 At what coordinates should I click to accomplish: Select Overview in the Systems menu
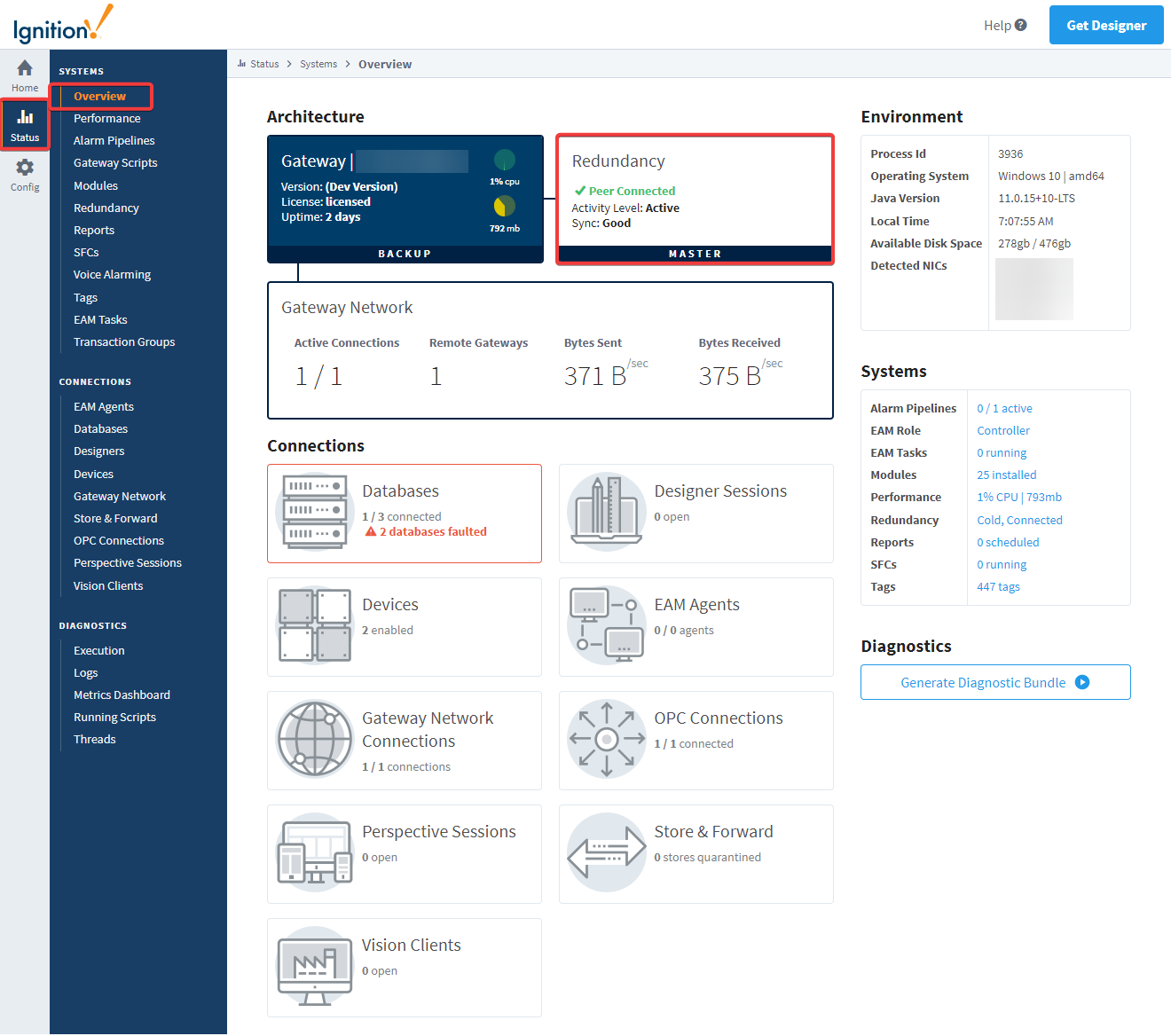[x=100, y=96]
